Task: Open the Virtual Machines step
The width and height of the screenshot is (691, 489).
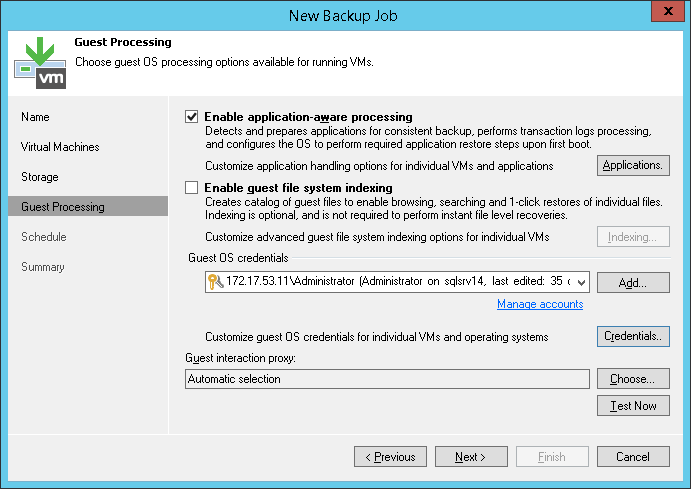Action: point(60,147)
